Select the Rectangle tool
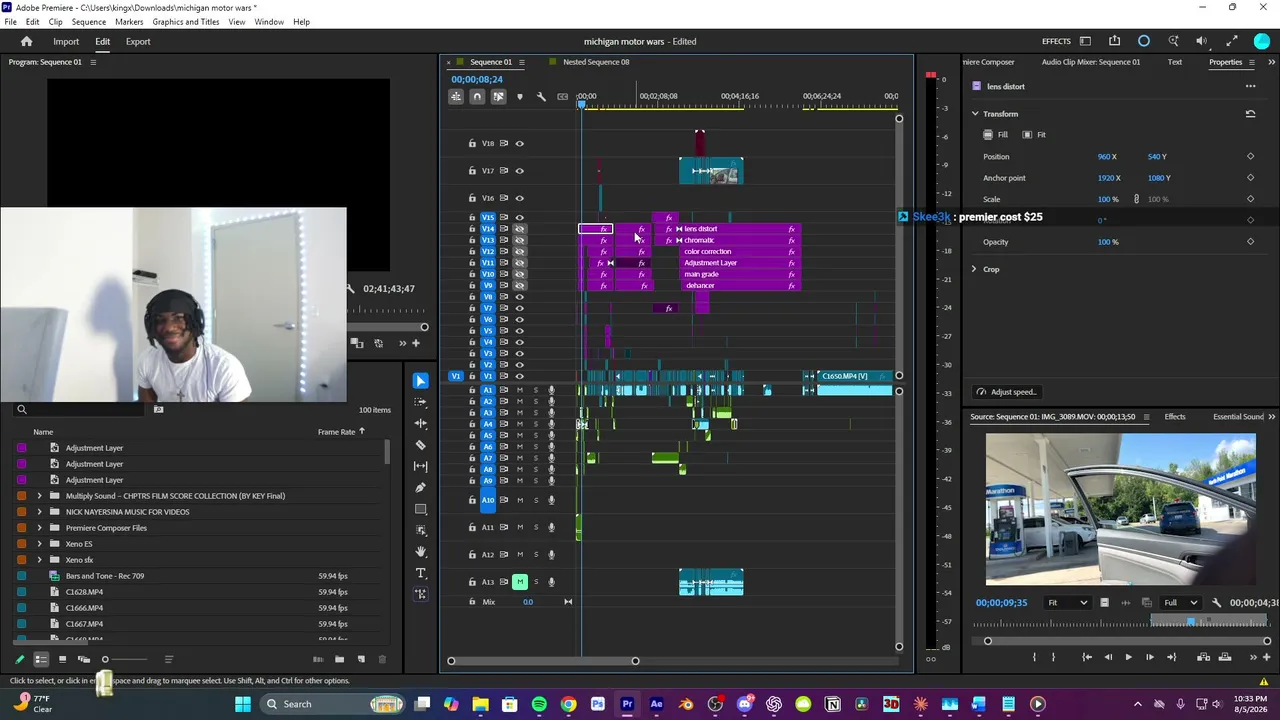The image size is (1280, 720). click(421, 509)
